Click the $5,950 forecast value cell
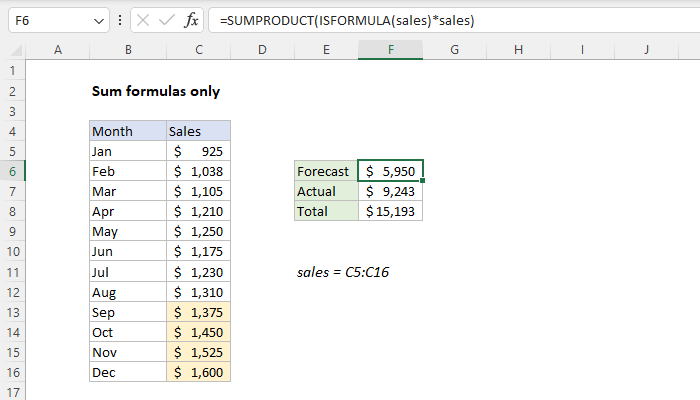The image size is (700, 400). tap(391, 171)
